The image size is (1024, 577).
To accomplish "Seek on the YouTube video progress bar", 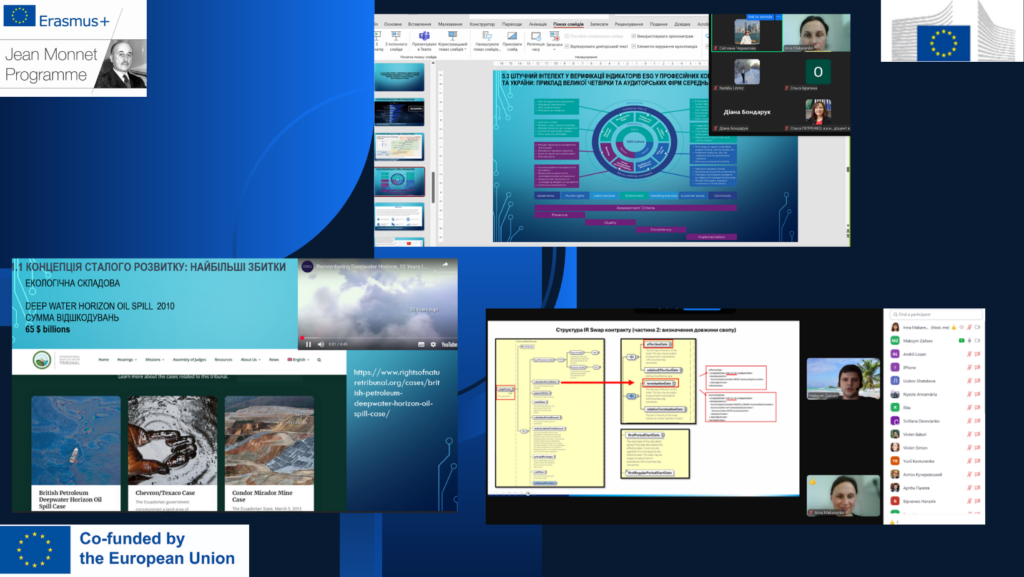I will pyautogui.click(x=377, y=337).
